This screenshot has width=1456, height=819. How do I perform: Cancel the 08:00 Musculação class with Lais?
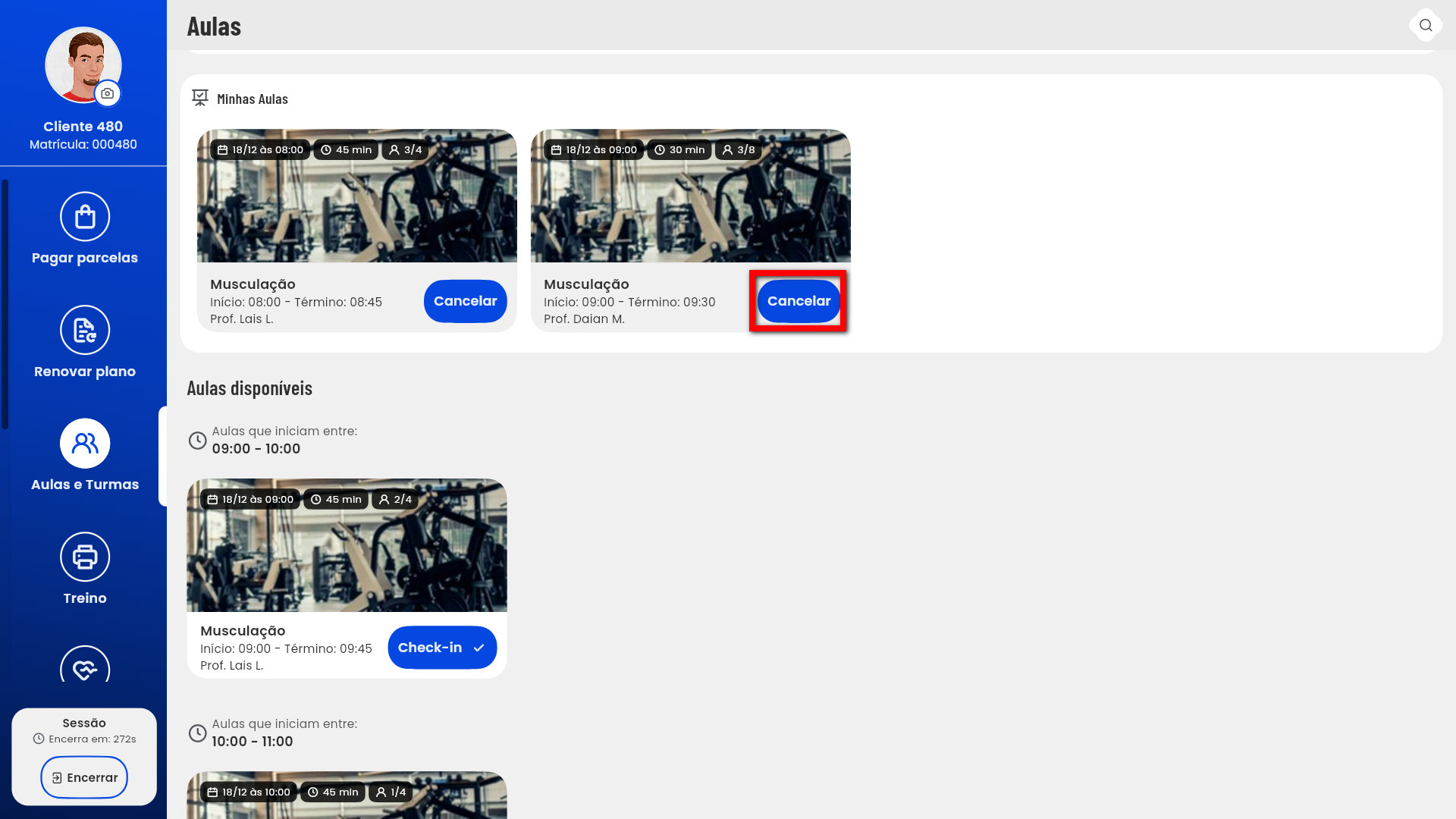click(465, 301)
